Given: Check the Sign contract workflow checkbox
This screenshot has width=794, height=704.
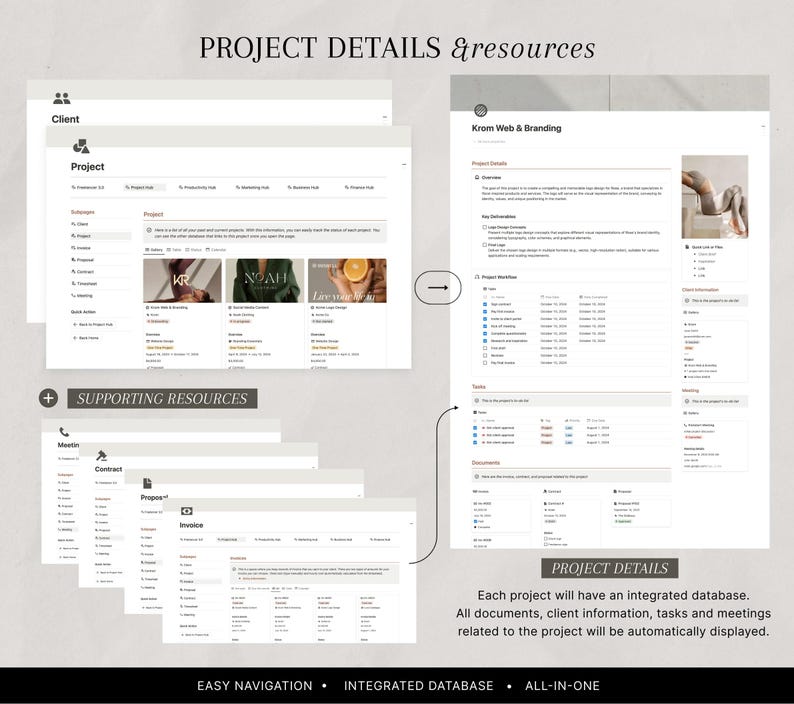Looking at the screenshot, I should [485, 304].
